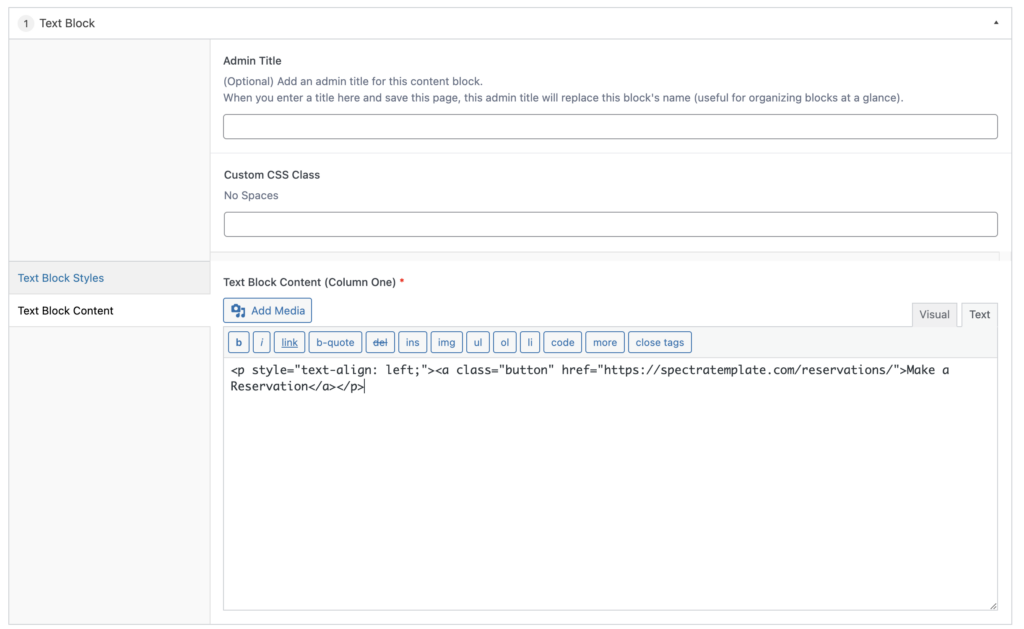Click inside the HTML content text area
The height and width of the screenshot is (629, 1024).
610,484
